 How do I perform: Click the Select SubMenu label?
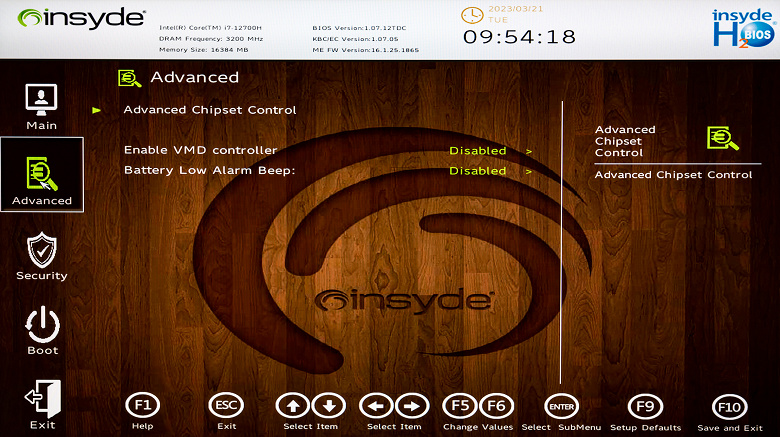click(561, 428)
